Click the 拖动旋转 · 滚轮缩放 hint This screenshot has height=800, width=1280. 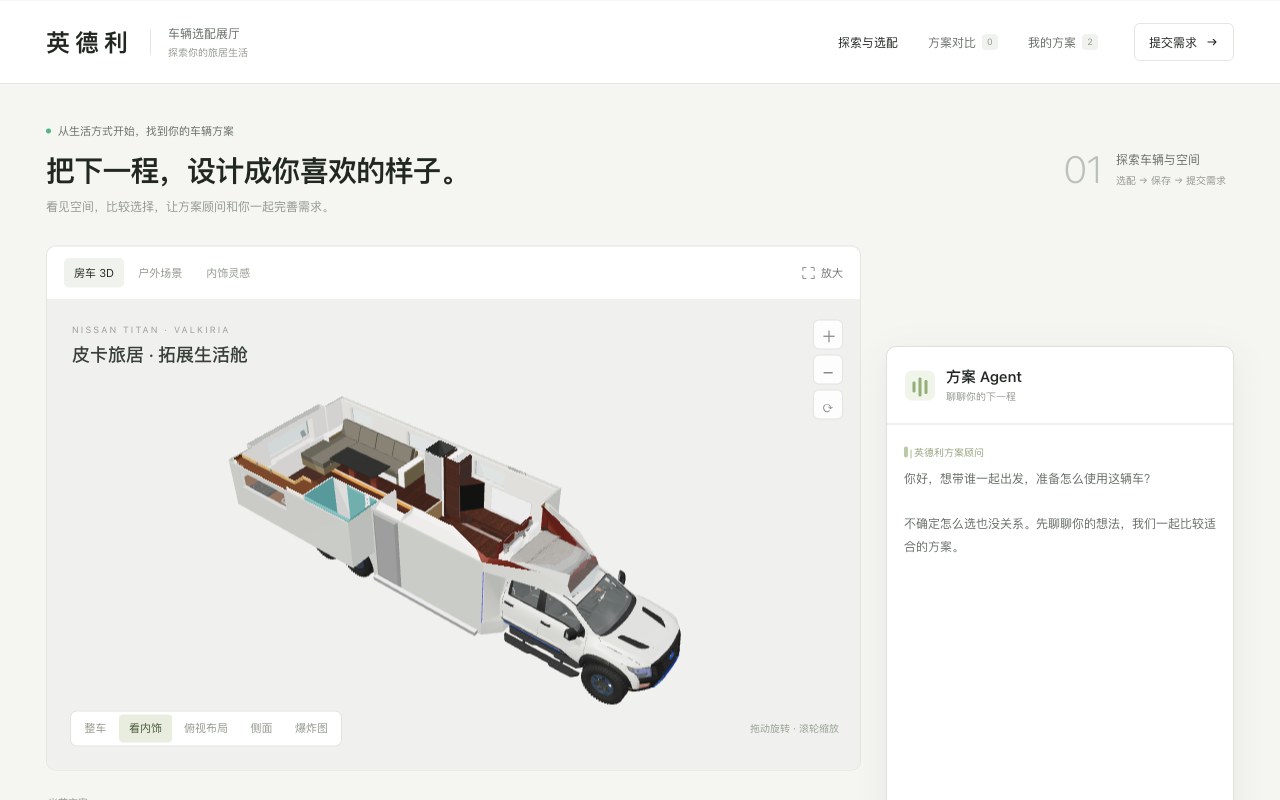794,728
